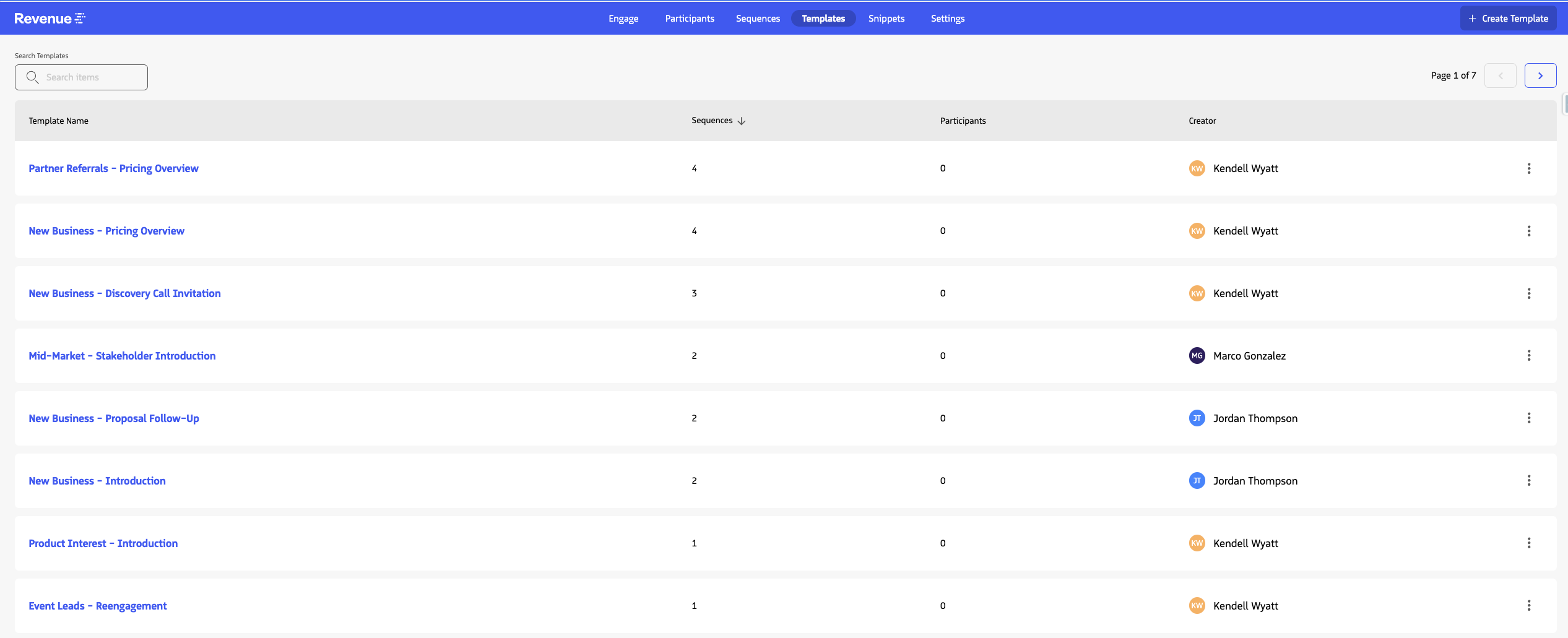1568x638 pixels.
Task: Click JT avatar in Proposal Follow-Up row
Action: [x=1197, y=418]
